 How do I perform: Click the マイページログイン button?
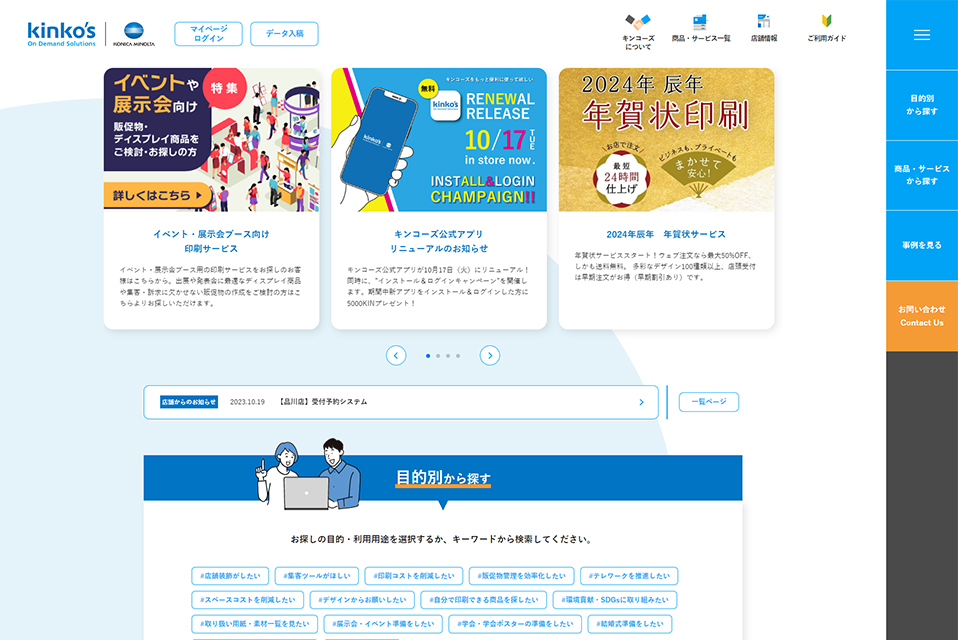208,34
